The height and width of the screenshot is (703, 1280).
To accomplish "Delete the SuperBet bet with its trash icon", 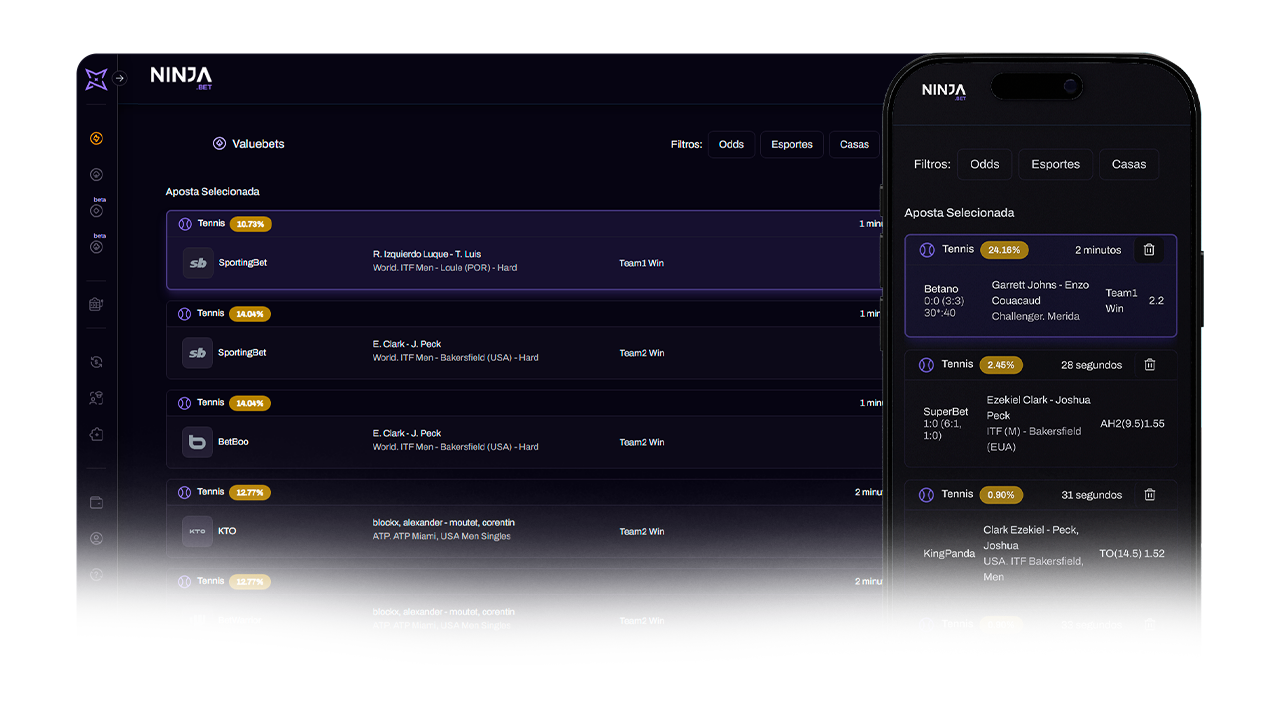I will [1150, 365].
